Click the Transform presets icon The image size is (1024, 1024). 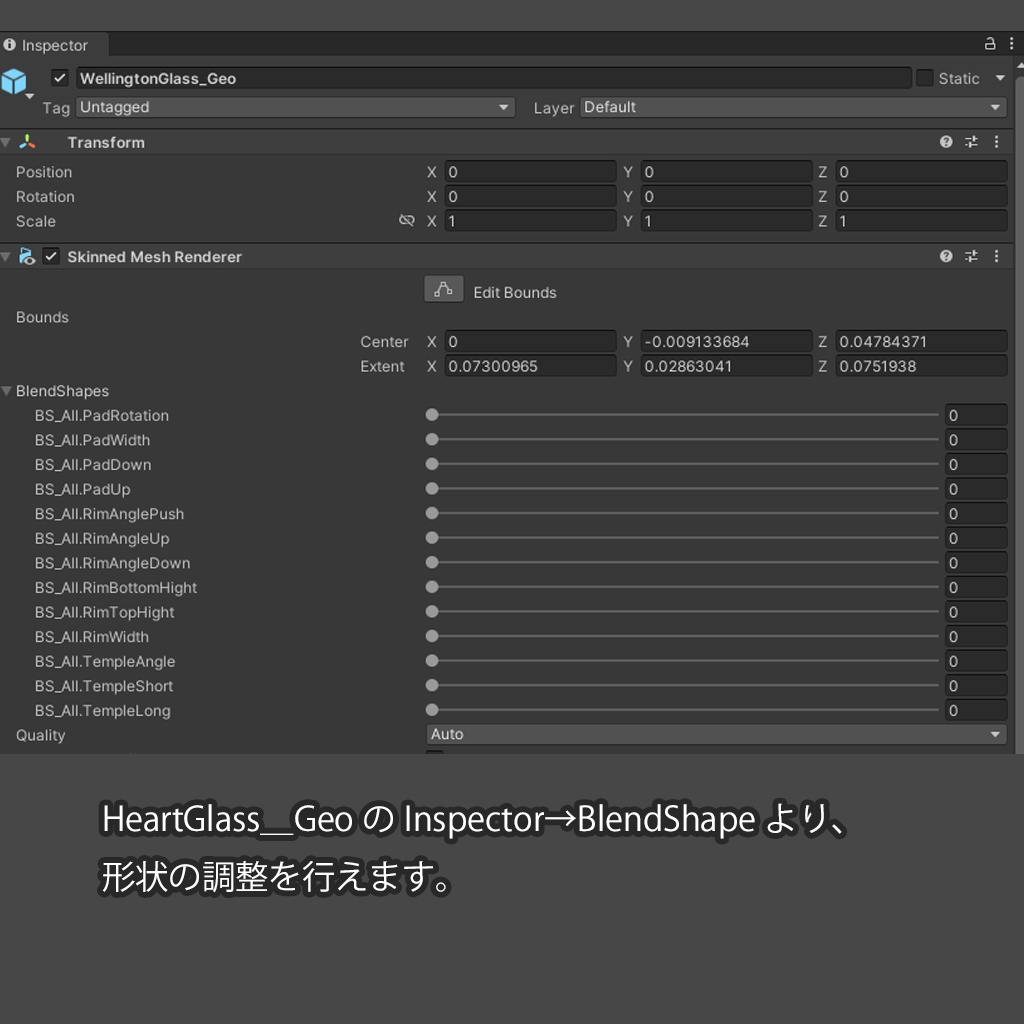point(970,142)
